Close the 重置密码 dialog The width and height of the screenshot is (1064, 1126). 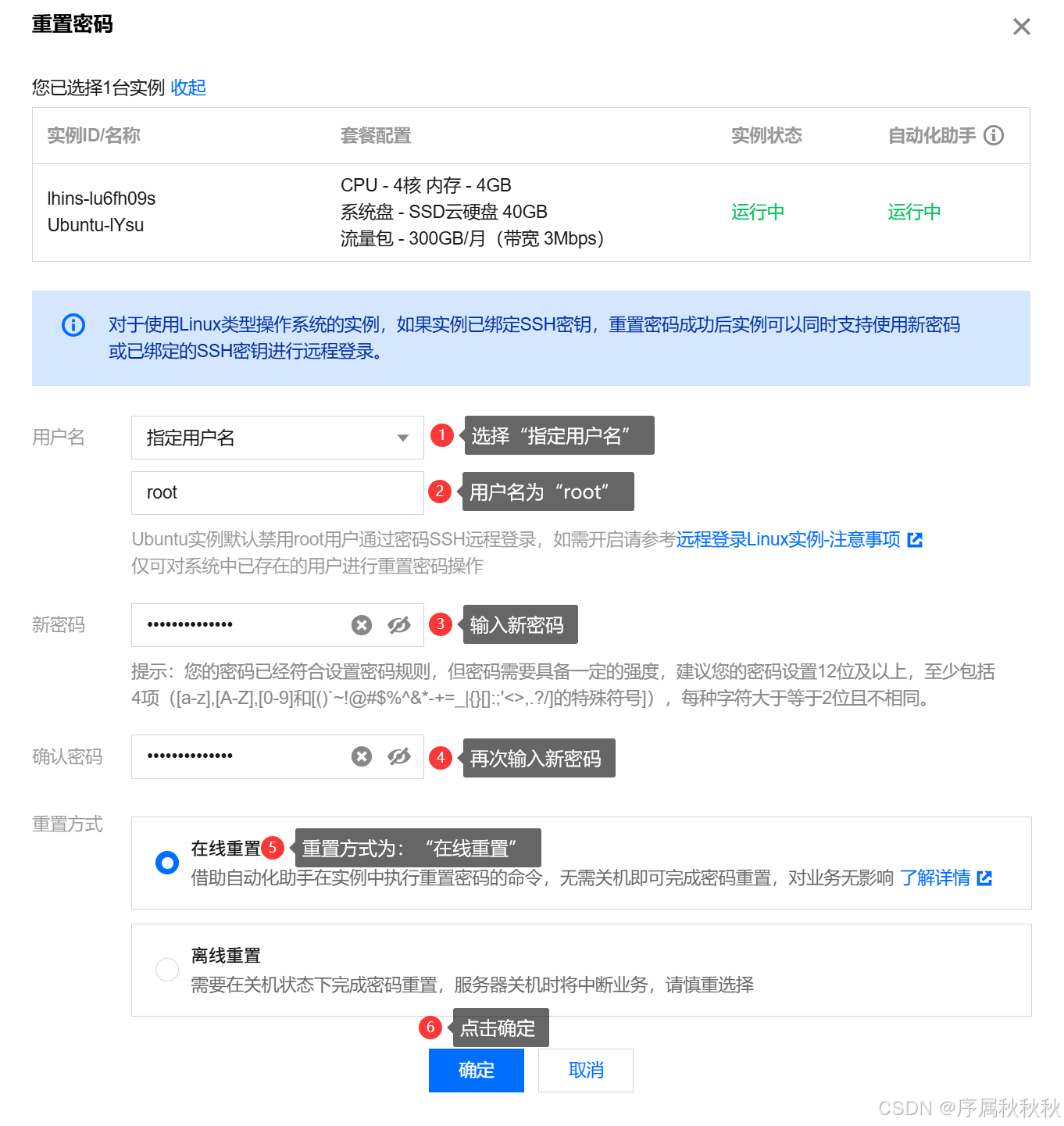(x=1021, y=26)
